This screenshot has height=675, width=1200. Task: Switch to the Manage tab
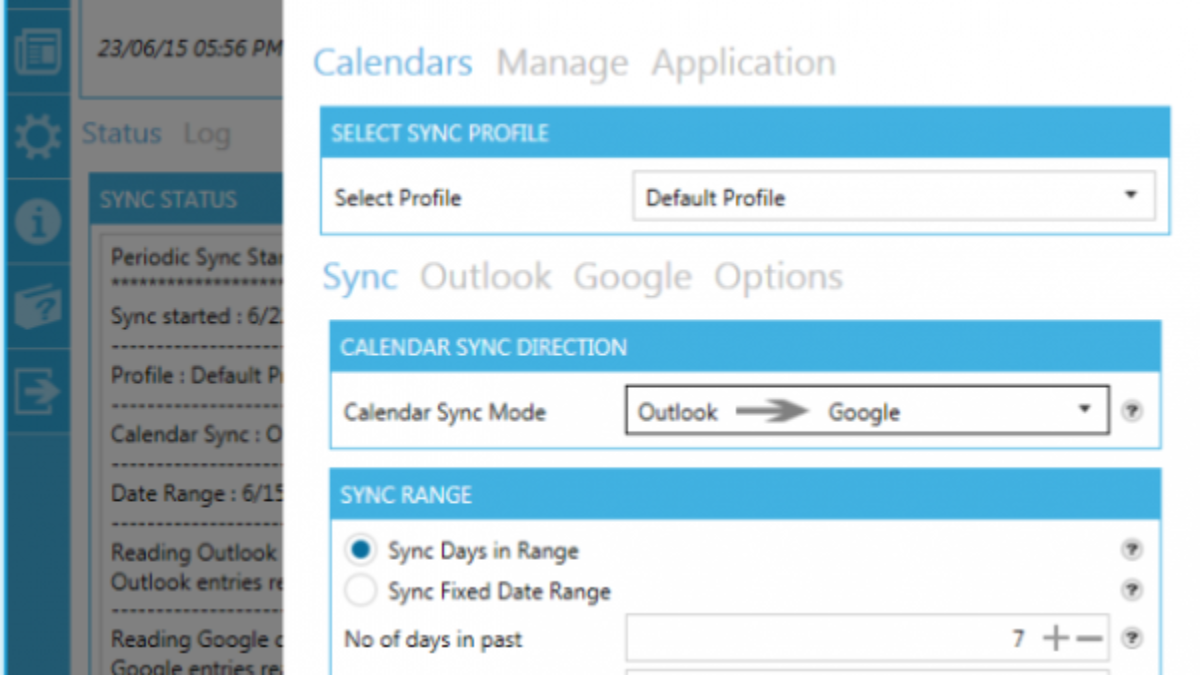pos(562,63)
